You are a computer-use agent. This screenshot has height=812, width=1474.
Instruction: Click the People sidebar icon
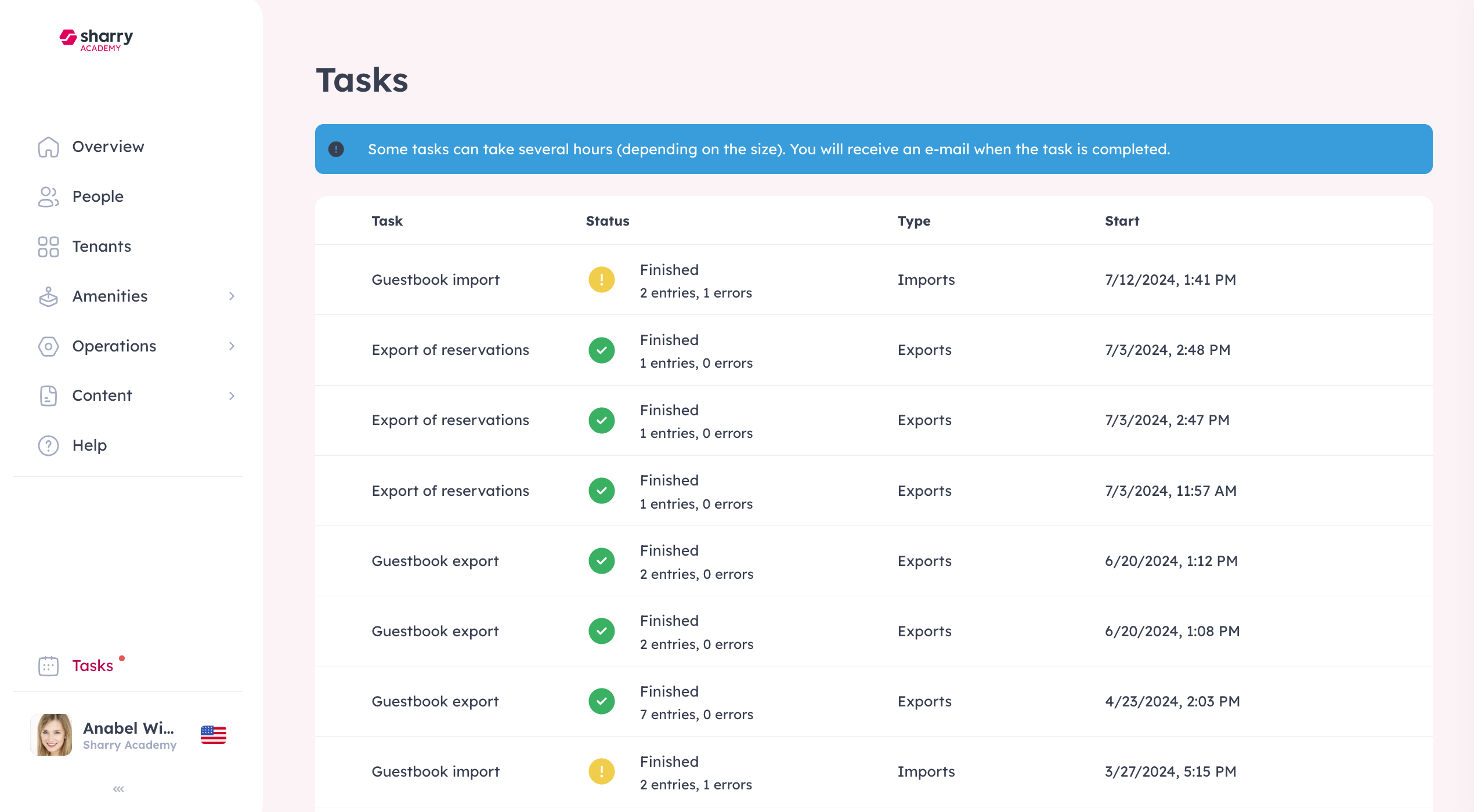point(48,197)
